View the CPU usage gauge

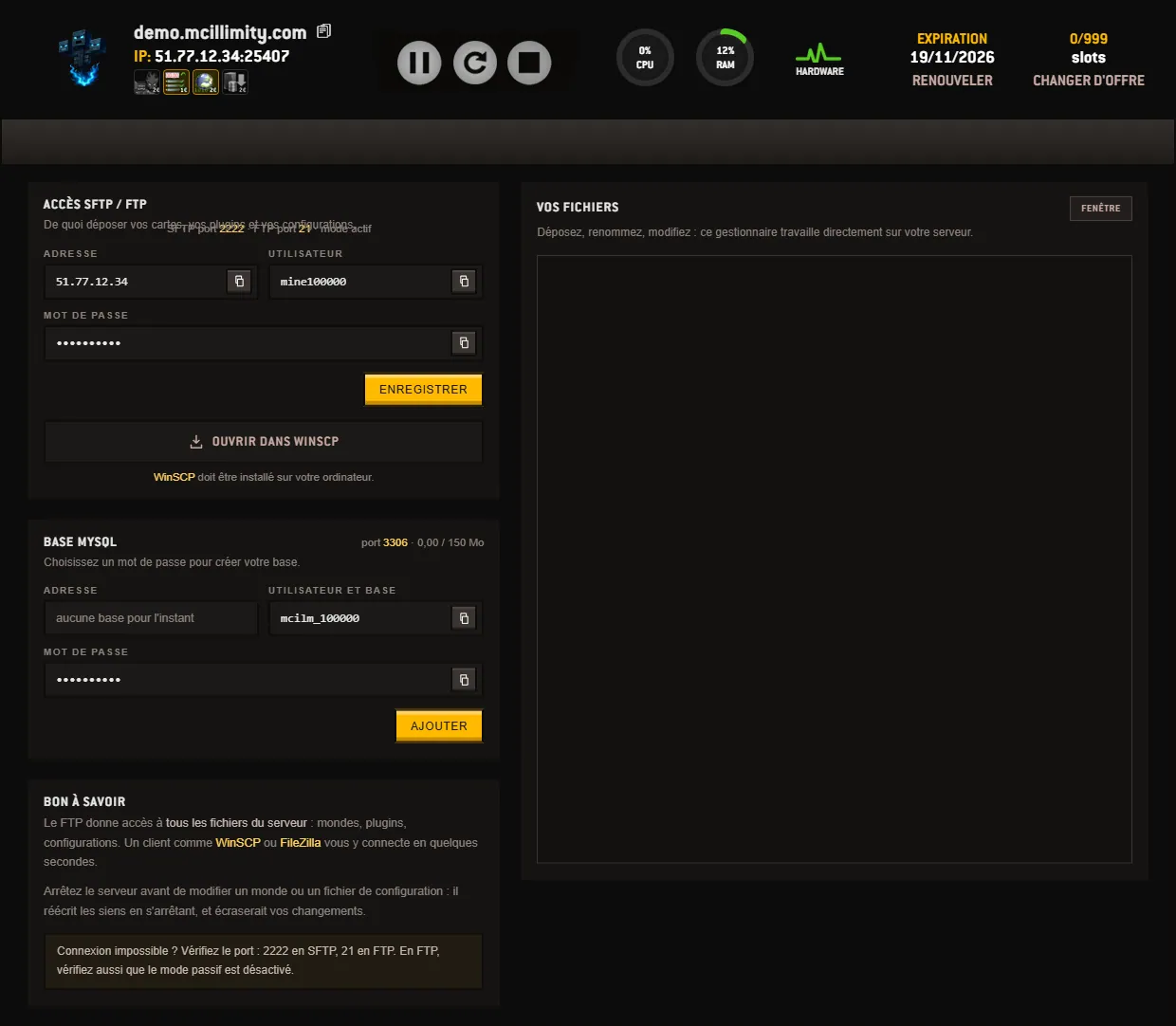(x=645, y=58)
